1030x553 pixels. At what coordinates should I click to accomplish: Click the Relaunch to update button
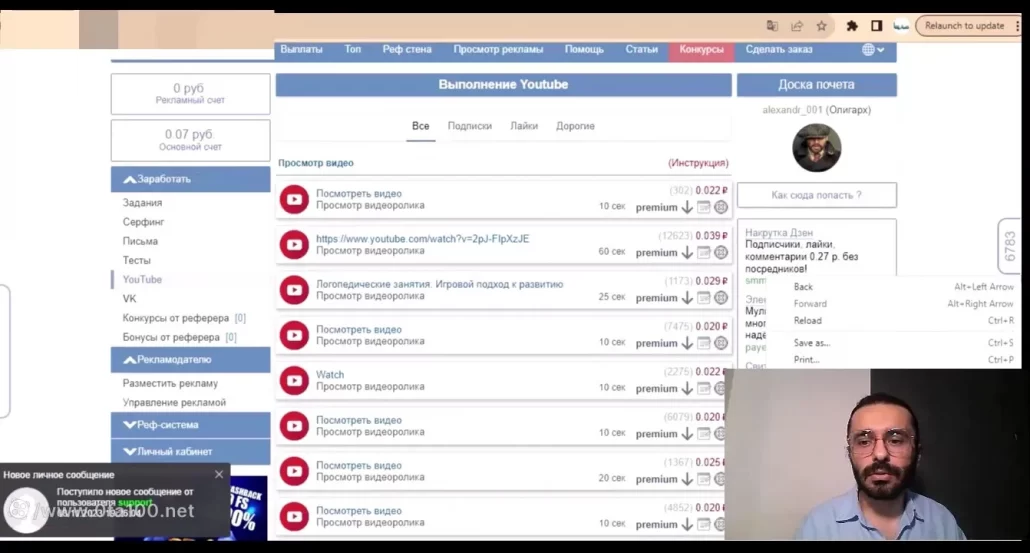click(x=964, y=26)
